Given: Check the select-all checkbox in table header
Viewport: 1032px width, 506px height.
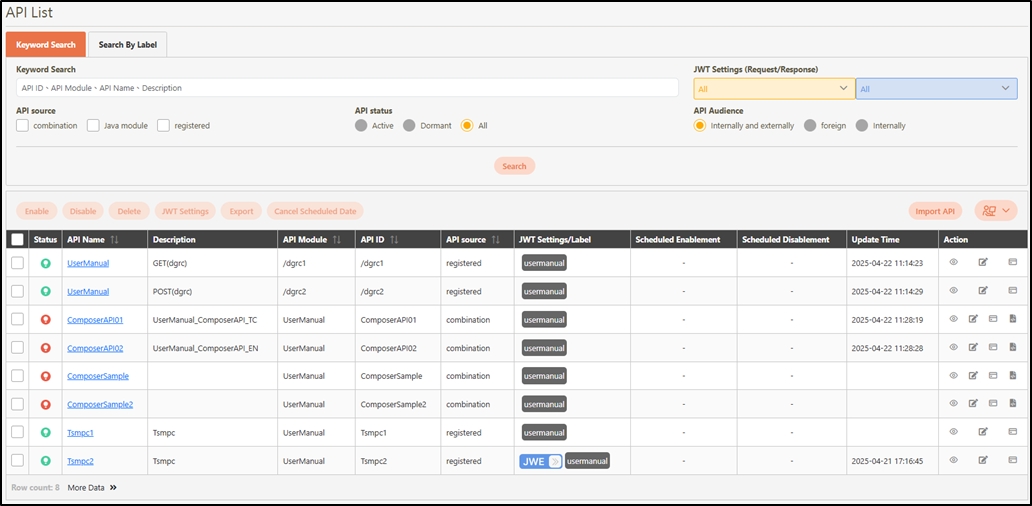Looking at the screenshot, I should pos(17,240).
